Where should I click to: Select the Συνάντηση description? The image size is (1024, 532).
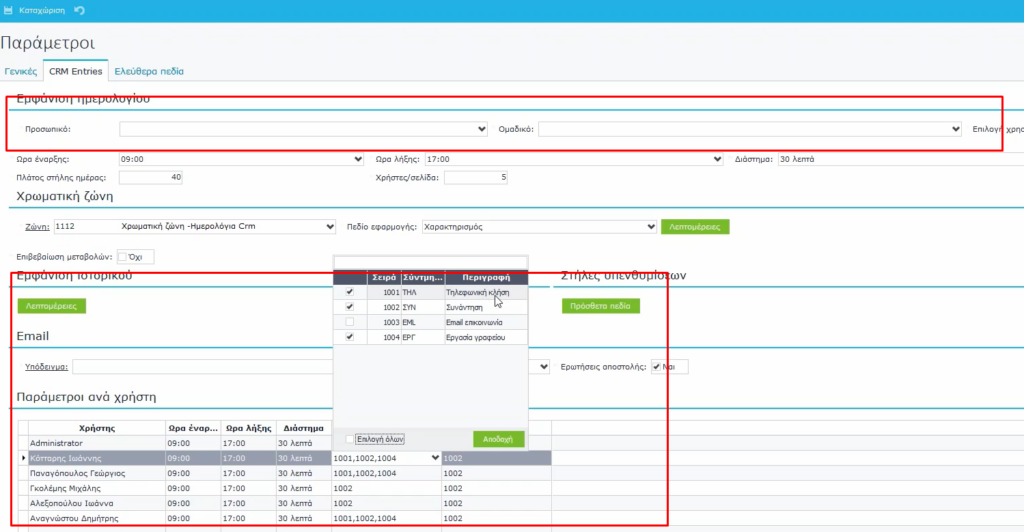tap(464, 307)
